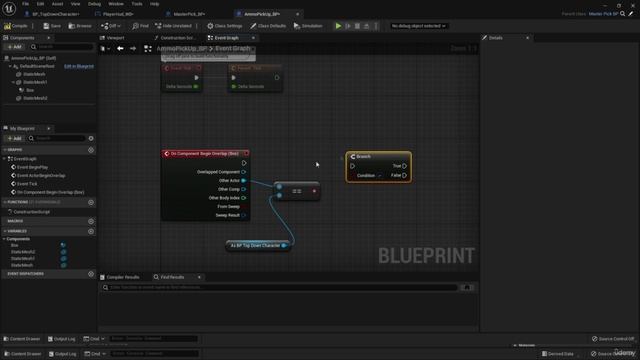Viewport: 640px width, 360px height.
Task: Toggle Hide Unrelated nodes
Action: coord(173,26)
